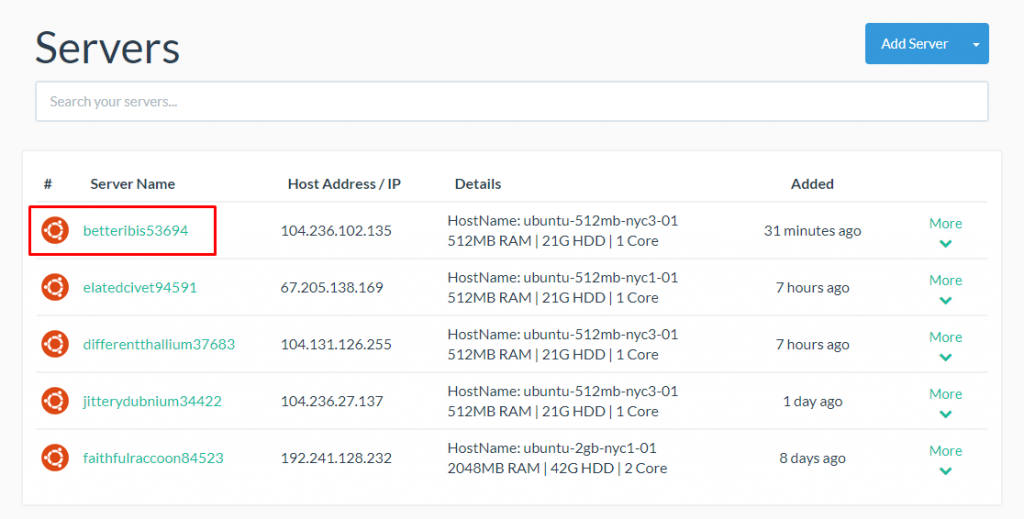The width and height of the screenshot is (1024, 519).
Task: Open the differentthallium37683 server link
Action: coord(159,344)
